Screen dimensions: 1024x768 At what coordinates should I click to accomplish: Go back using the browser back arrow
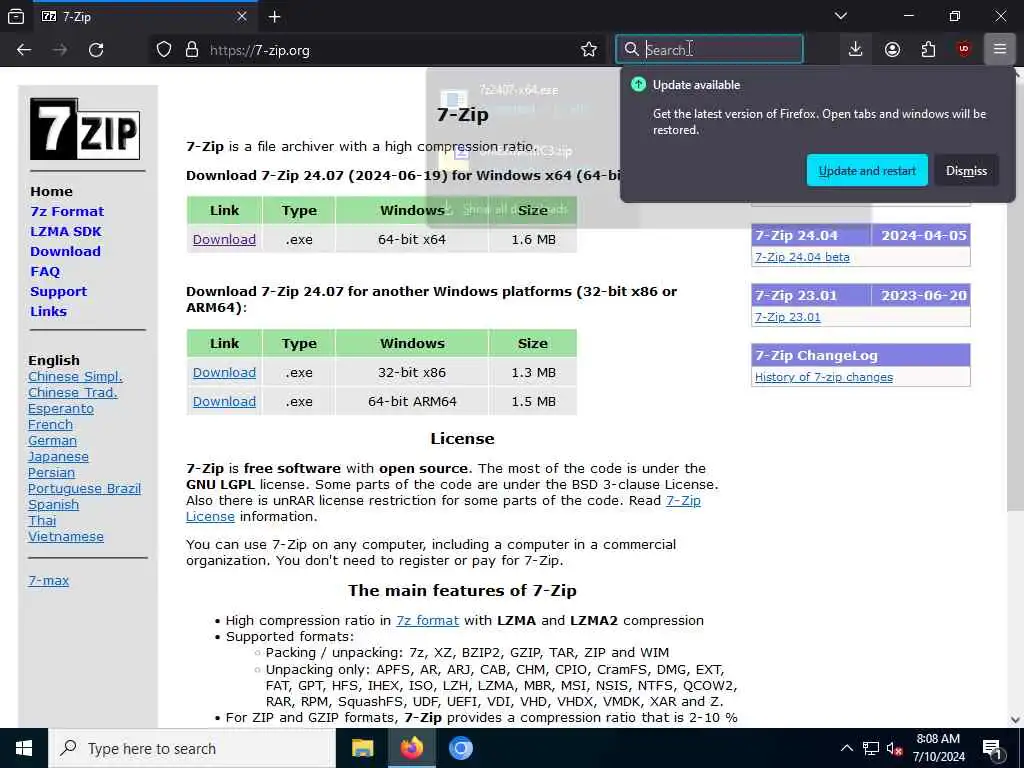tap(24, 50)
